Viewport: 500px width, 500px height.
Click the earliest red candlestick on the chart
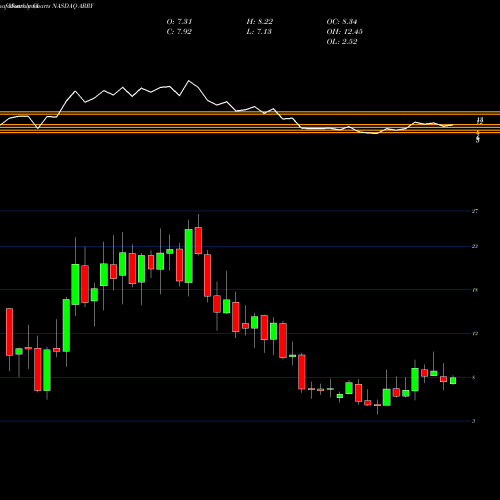click(9, 332)
